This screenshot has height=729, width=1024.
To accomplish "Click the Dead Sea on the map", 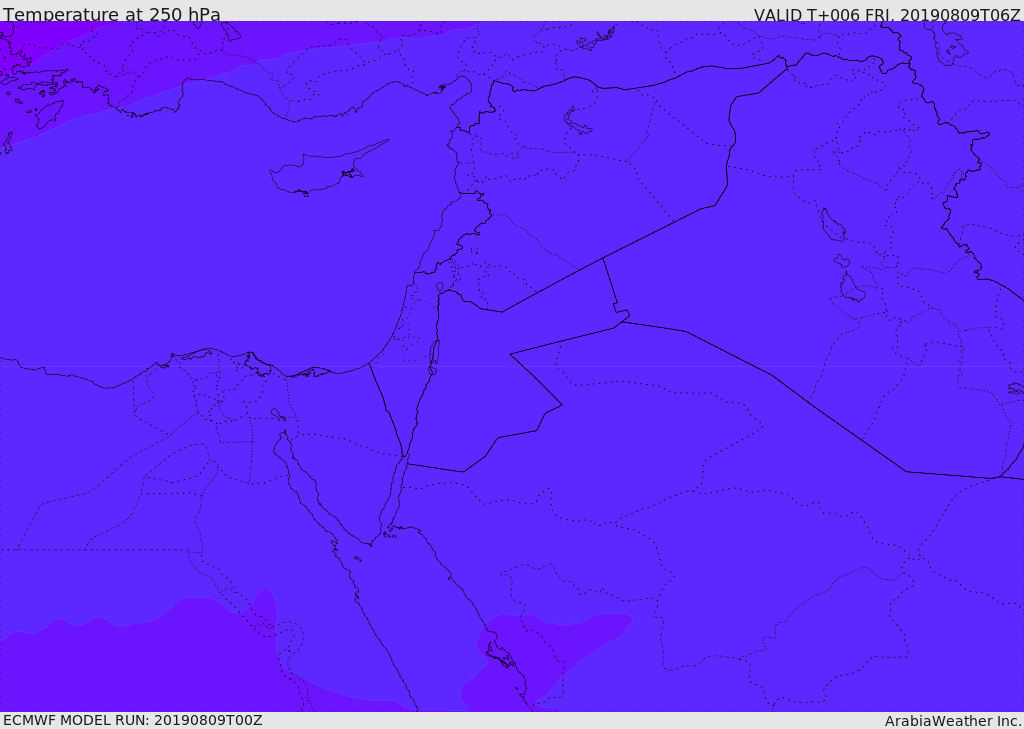I will click(434, 354).
